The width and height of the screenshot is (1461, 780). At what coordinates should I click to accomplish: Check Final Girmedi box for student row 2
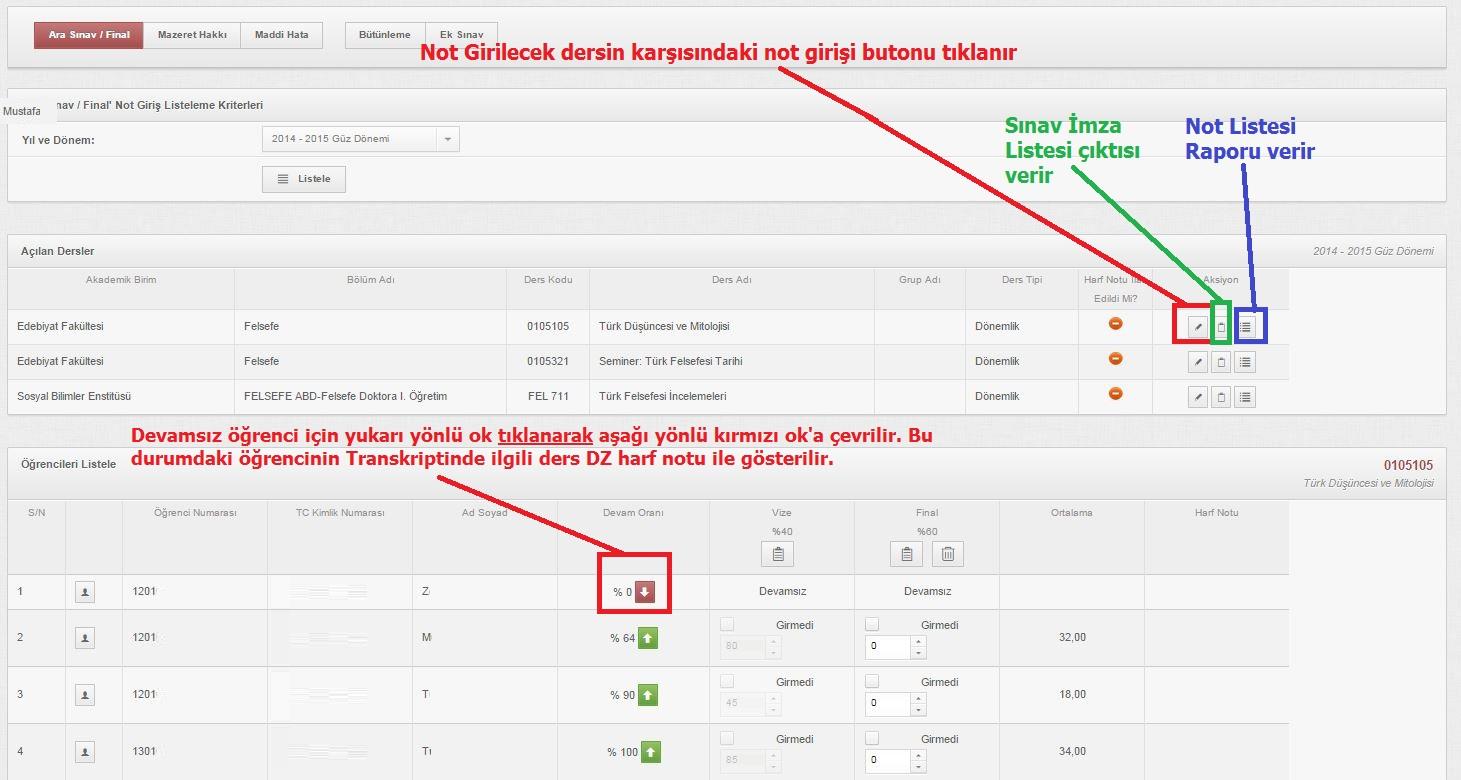872,624
